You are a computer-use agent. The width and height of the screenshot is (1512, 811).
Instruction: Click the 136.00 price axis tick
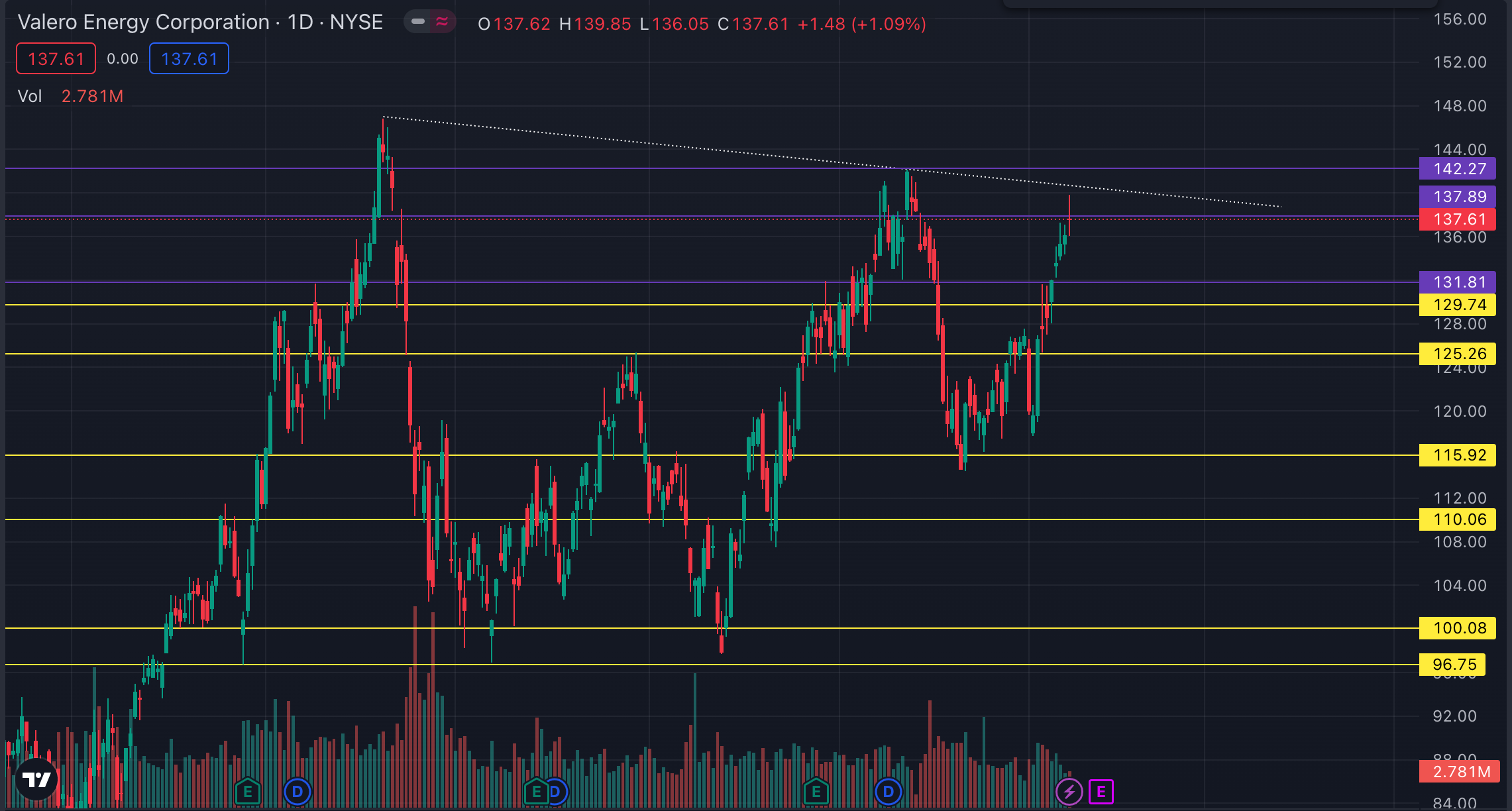[1460, 237]
